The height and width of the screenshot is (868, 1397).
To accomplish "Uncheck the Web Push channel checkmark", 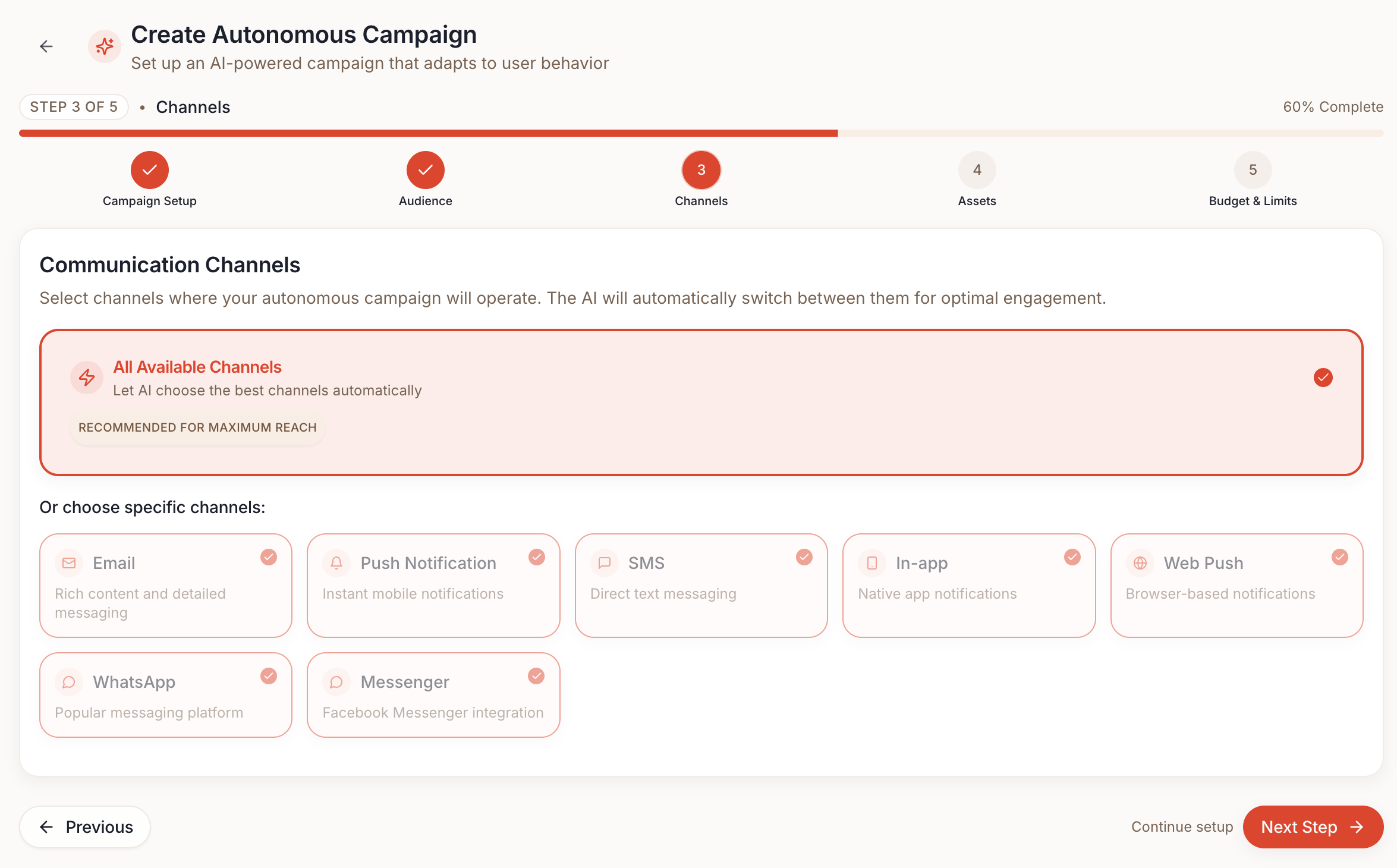I will (x=1340, y=557).
